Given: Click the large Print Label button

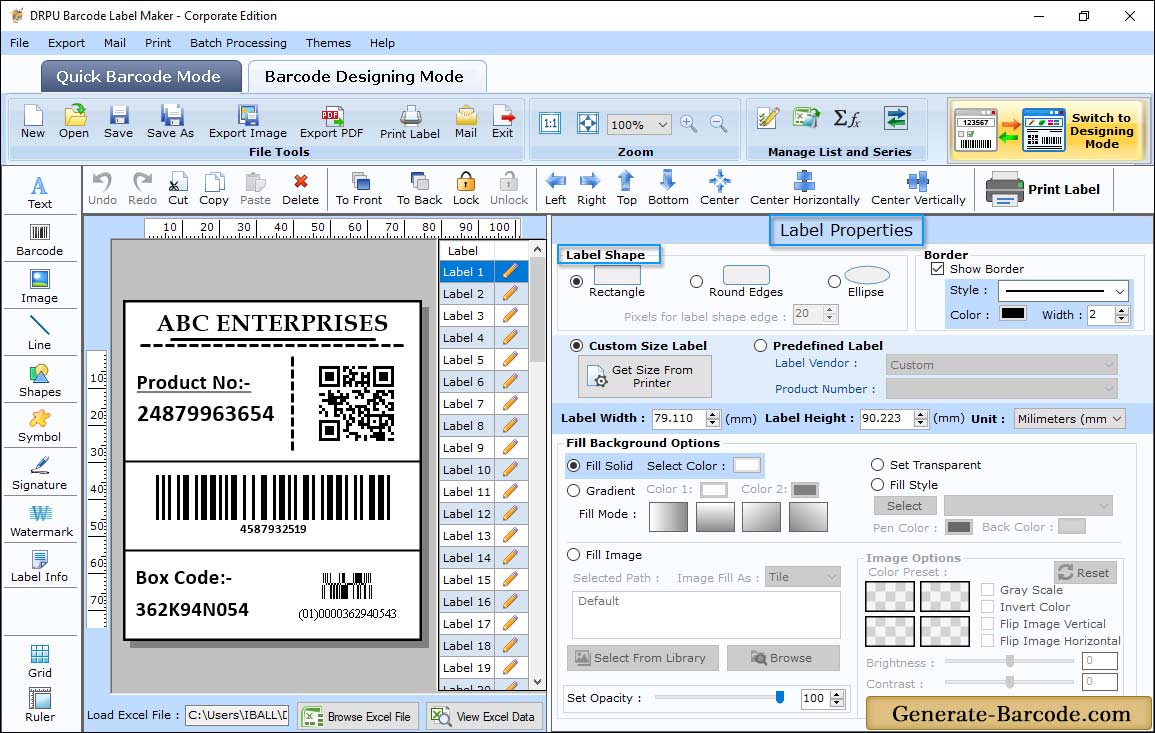Looking at the screenshot, I should 1043,189.
